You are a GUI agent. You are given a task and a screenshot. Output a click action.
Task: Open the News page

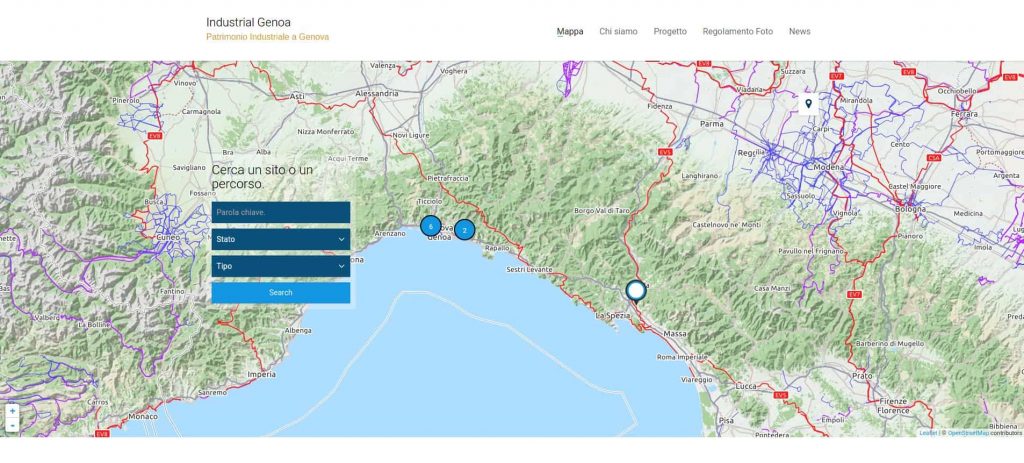coord(799,31)
